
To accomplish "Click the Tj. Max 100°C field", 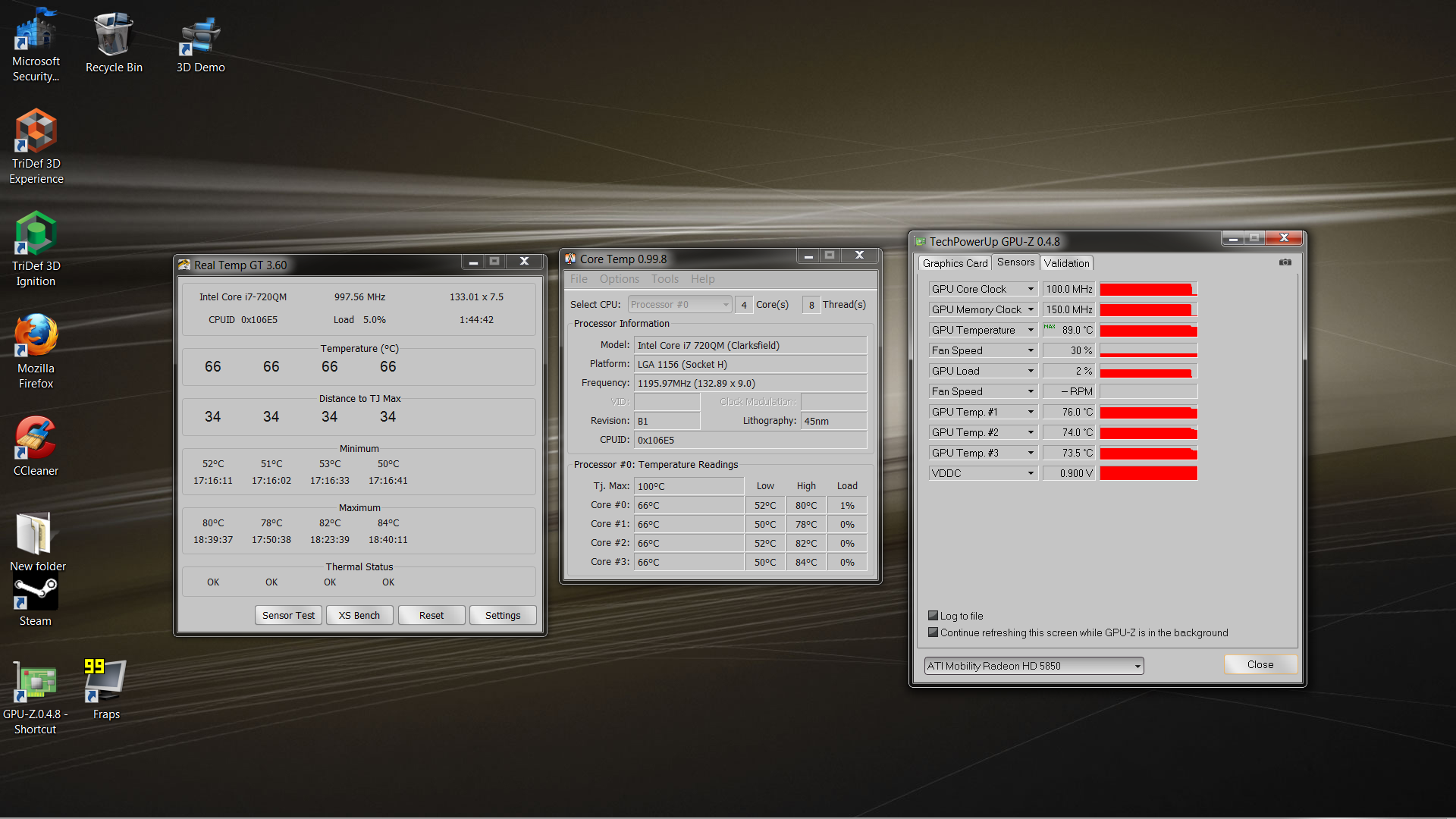I will pos(689,486).
